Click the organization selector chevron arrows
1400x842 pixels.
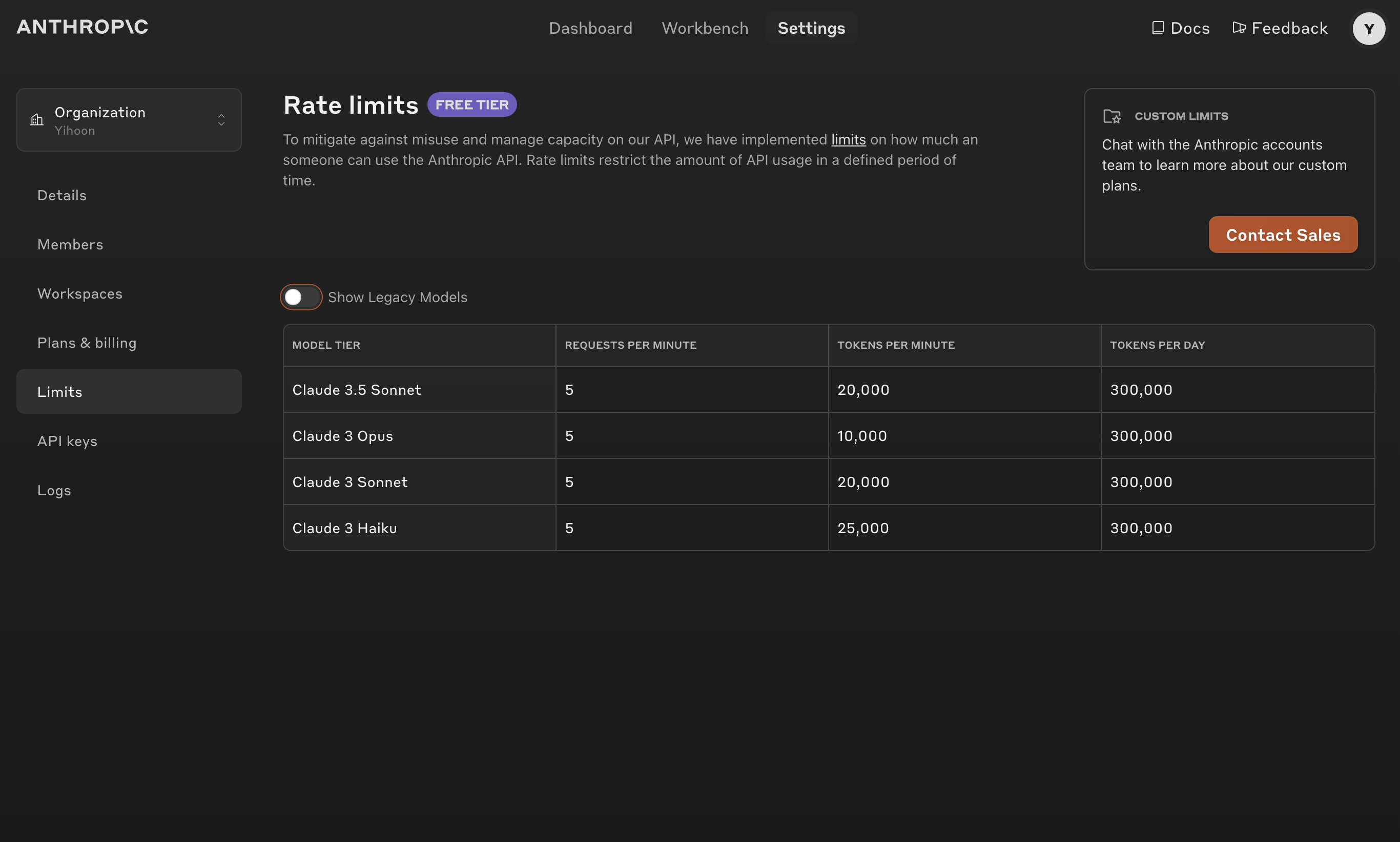point(221,120)
